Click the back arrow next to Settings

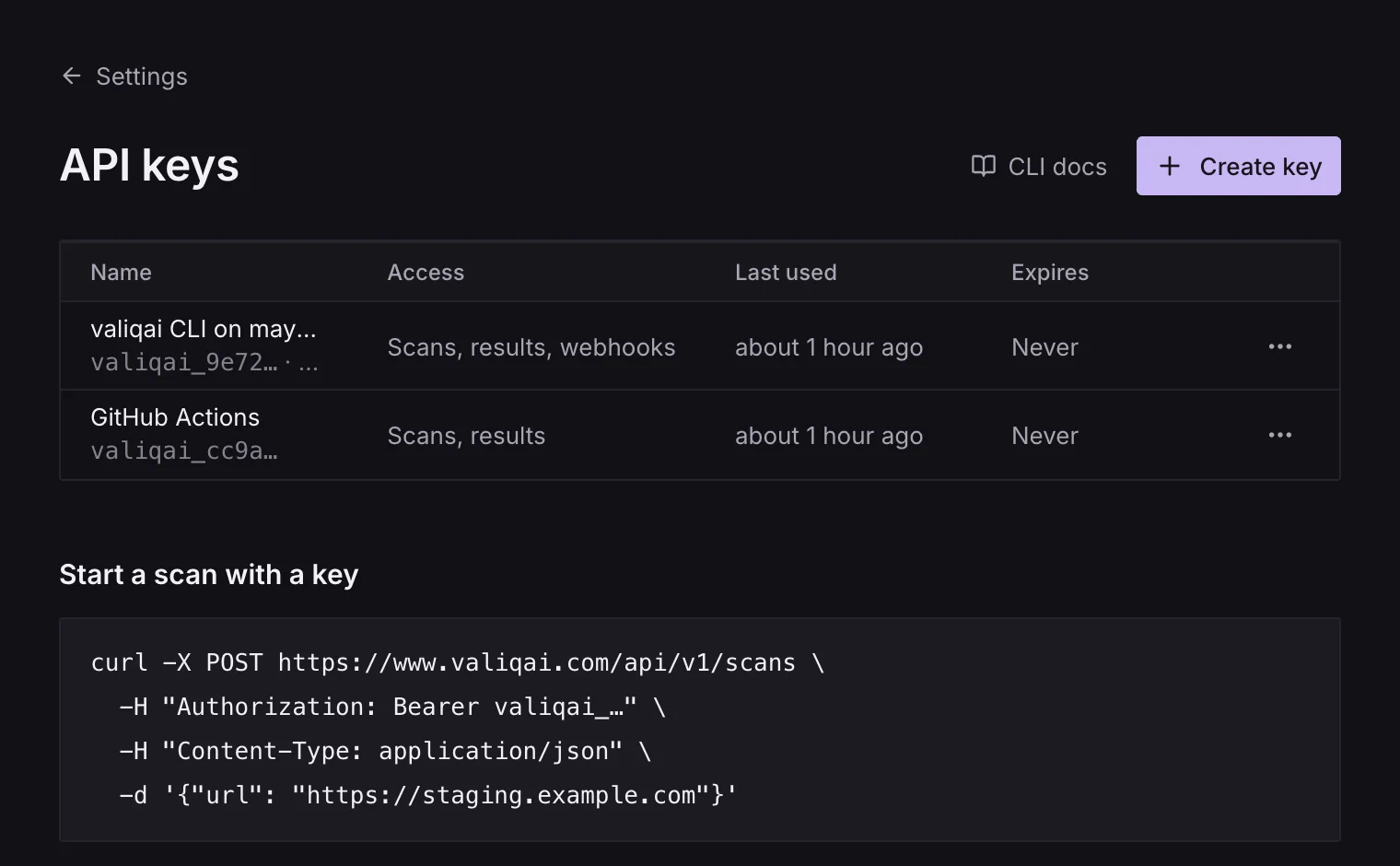coord(71,76)
